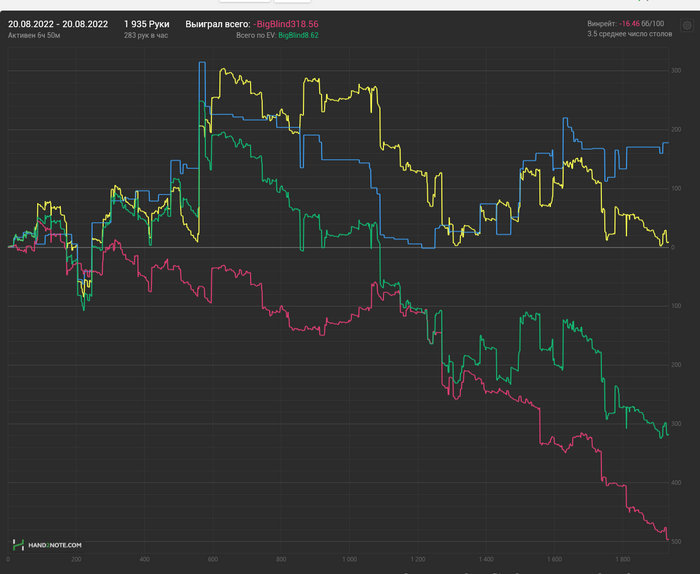Click the winrate value -16.46
Screen dimensions: 700x574
pyautogui.click(x=629, y=24)
